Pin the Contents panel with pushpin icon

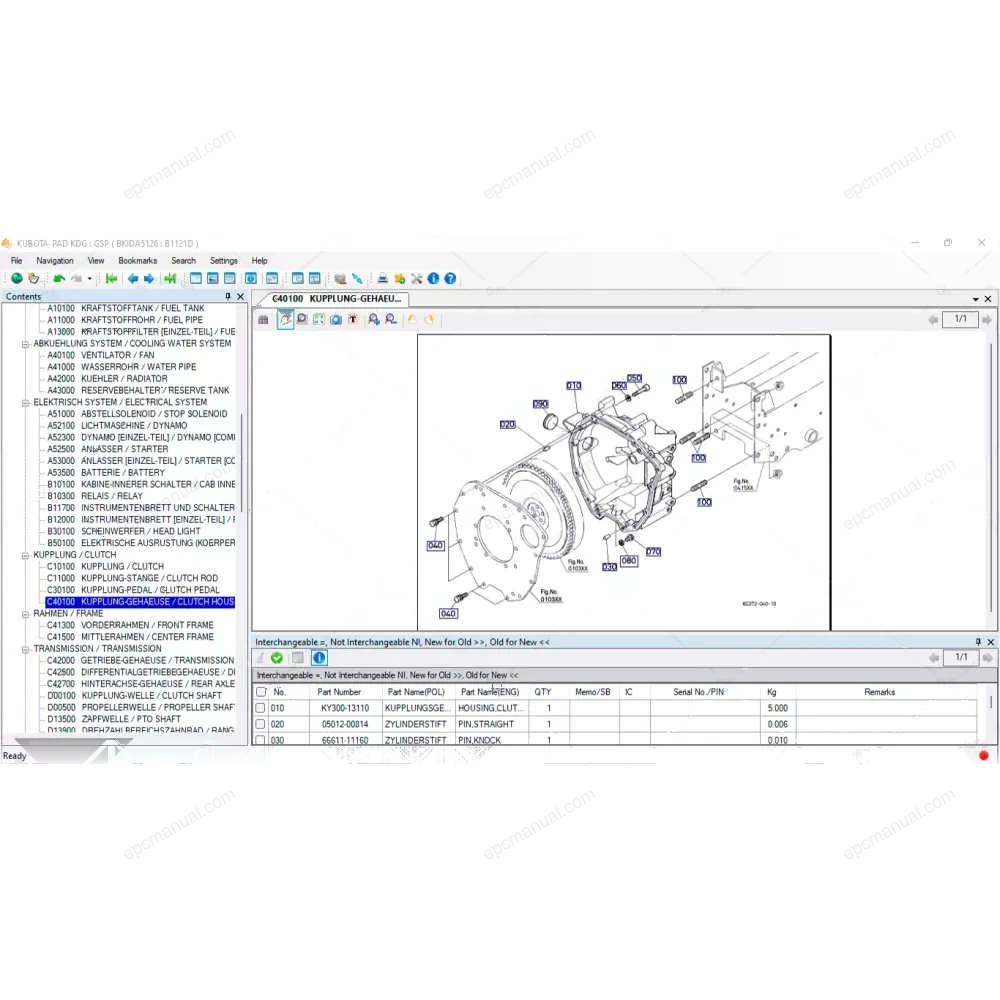(x=228, y=297)
